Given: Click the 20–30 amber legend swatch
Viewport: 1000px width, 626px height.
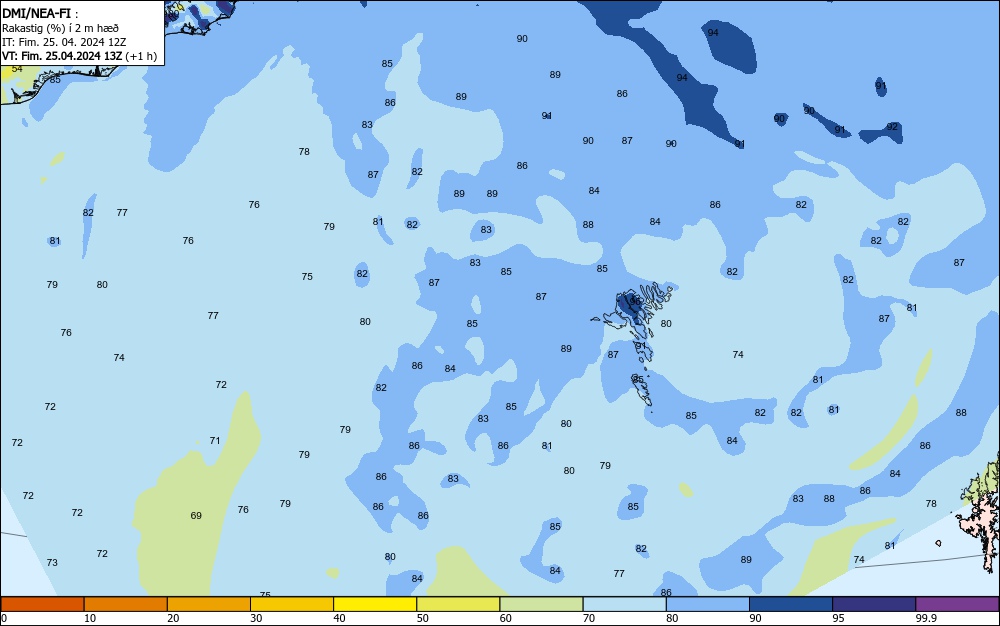Looking at the screenshot, I should pos(209,604).
